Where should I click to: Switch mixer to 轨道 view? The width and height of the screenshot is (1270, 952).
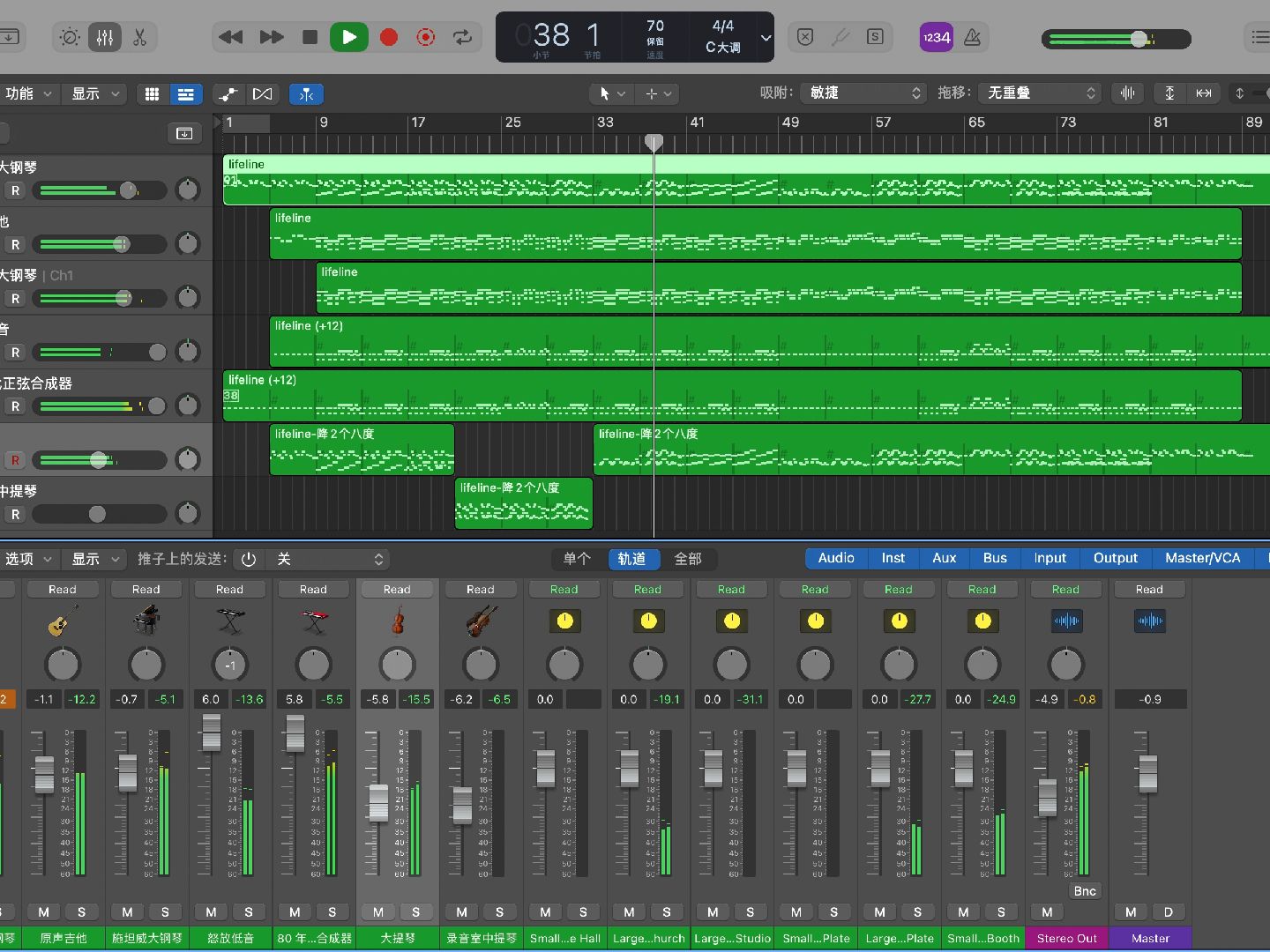tap(631, 559)
